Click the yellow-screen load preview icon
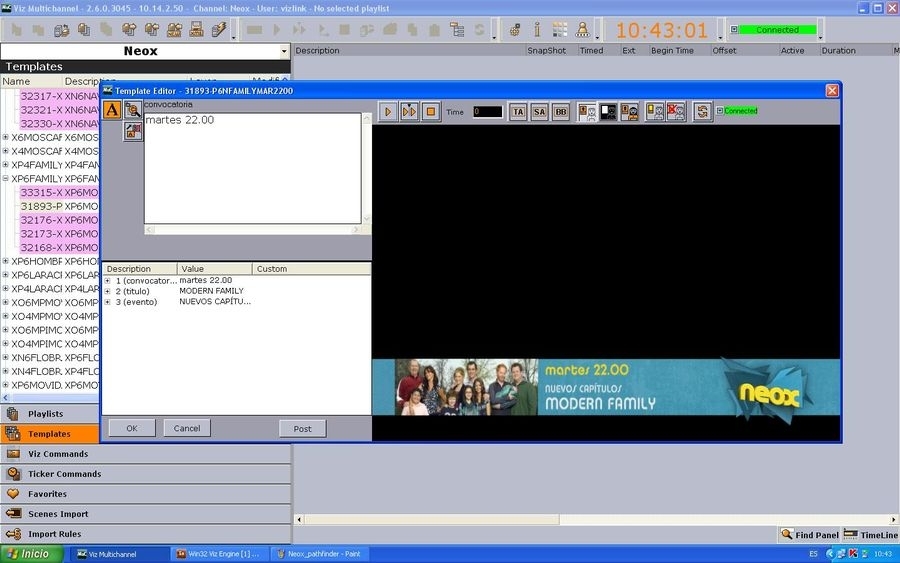Viewport: 900px width, 563px height. pyautogui.click(x=655, y=111)
